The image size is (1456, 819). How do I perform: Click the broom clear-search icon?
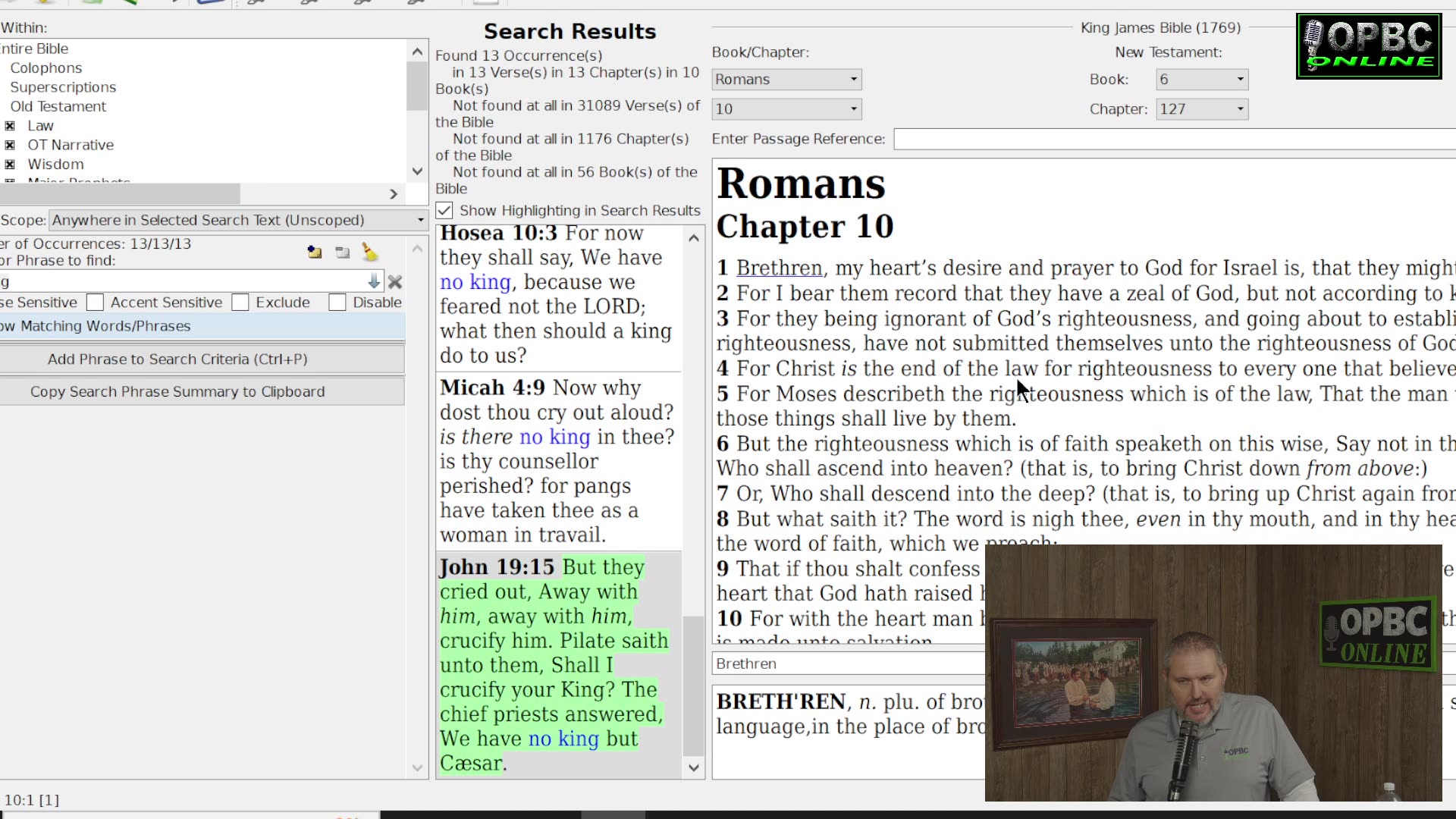[x=370, y=252]
